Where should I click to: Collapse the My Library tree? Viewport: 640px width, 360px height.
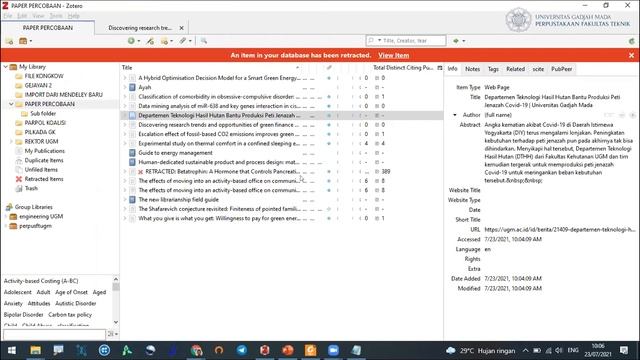6,67
